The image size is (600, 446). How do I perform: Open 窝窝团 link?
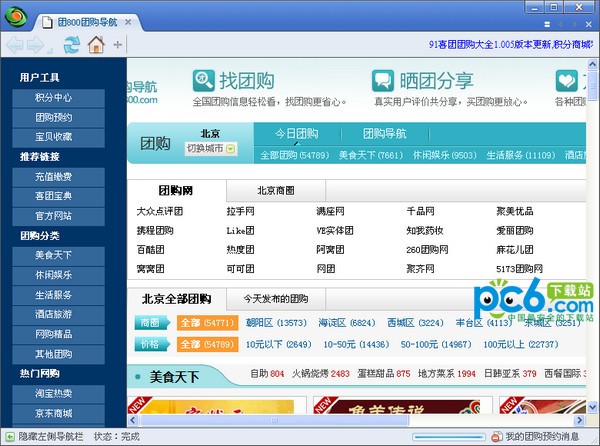click(150, 269)
